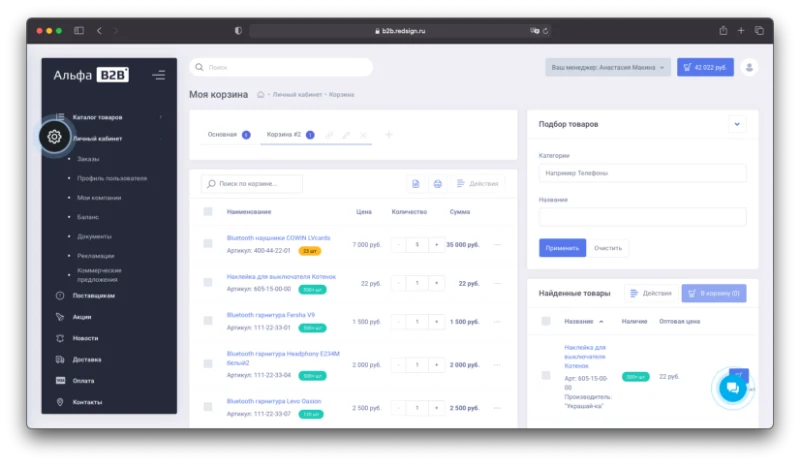This screenshot has height=465, width=800.
Task: Open the live chat bubble icon
Action: click(733, 388)
